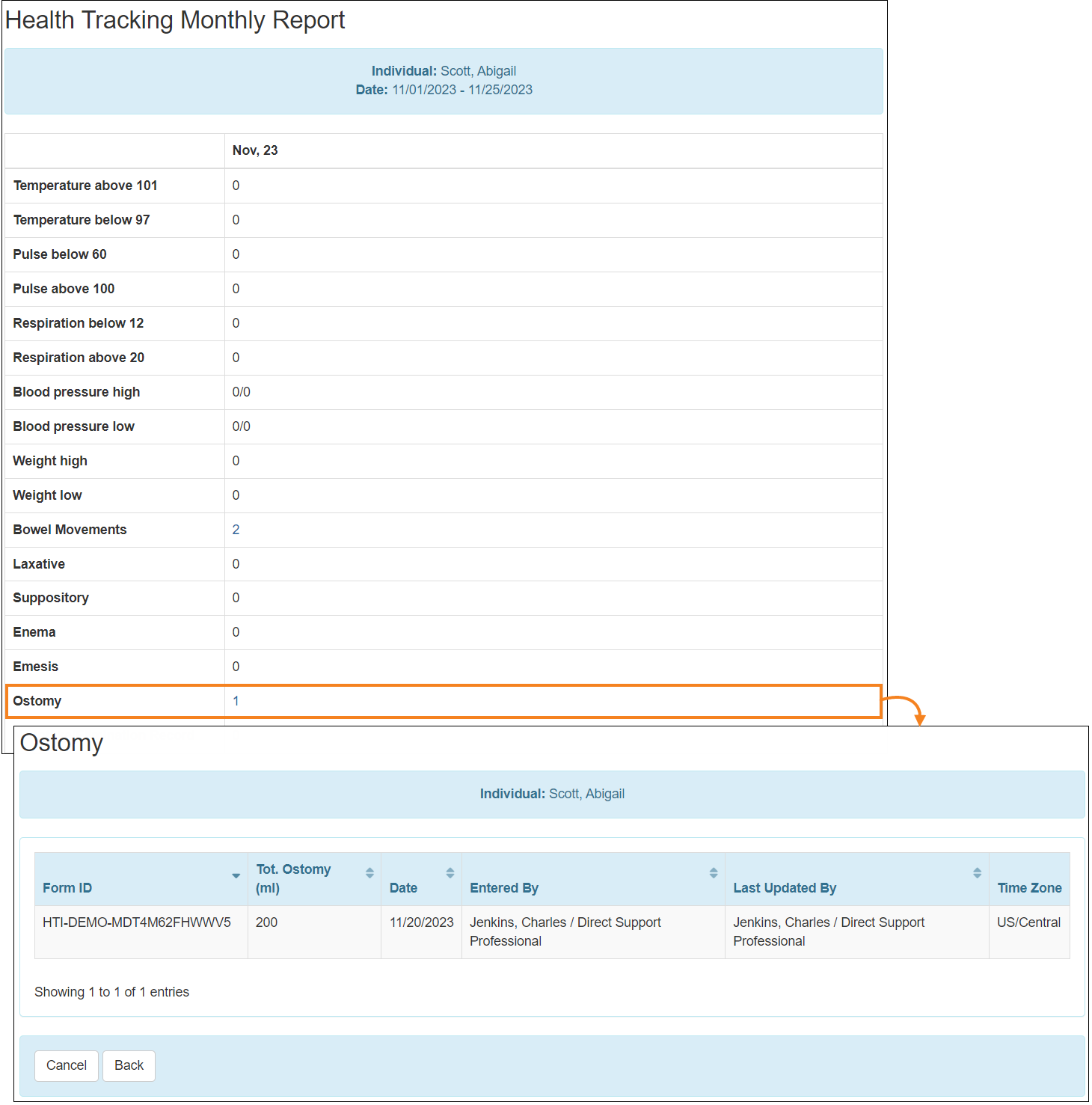Click the Tot. Ostomy (ml) header
The image size is (1092, 1105).
[314, 879]
